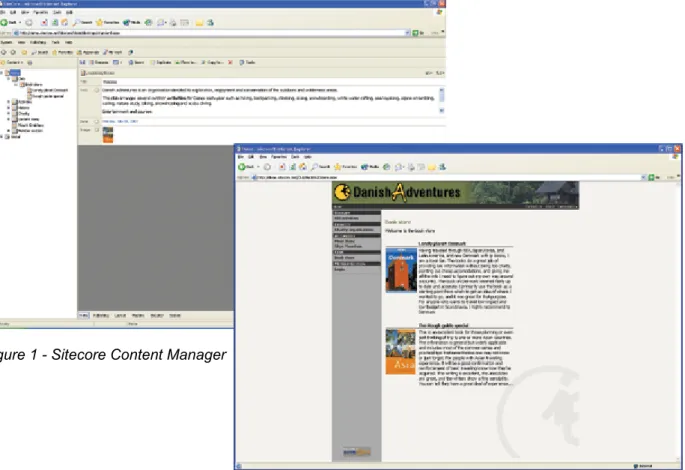Click Print icon in Sitecore browser toolbar

[x=173, y=22]
